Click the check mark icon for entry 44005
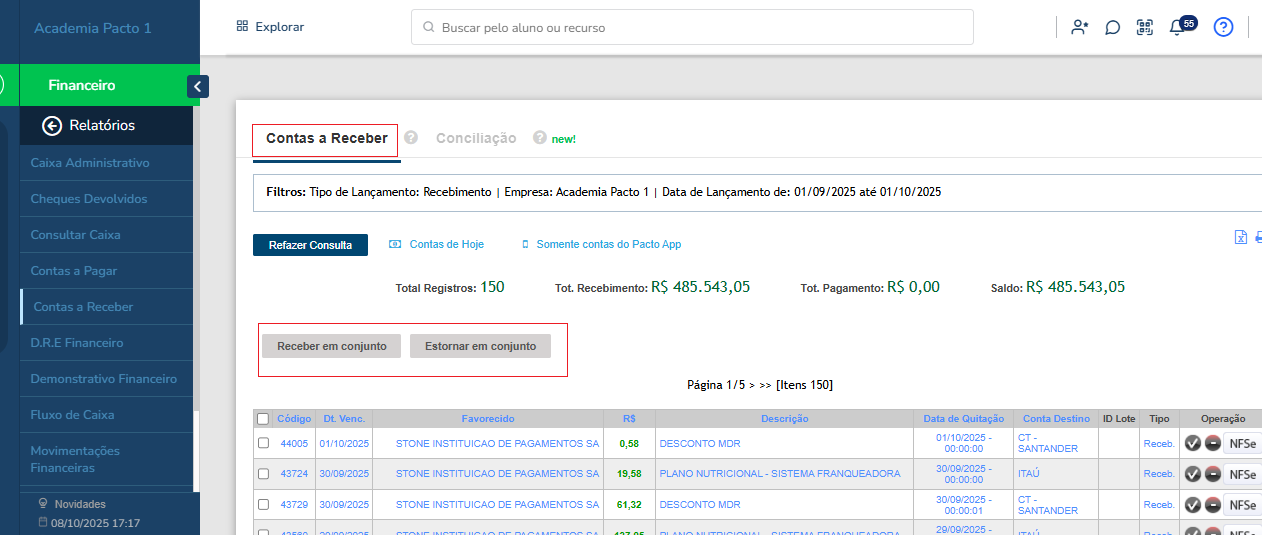The width and height of the screenshot is (1262, 535). (x=1192, y=444)
